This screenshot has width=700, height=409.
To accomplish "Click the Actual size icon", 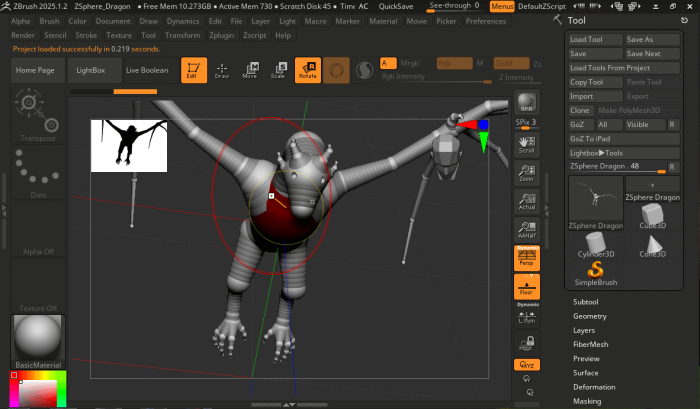I will point(526,202).
